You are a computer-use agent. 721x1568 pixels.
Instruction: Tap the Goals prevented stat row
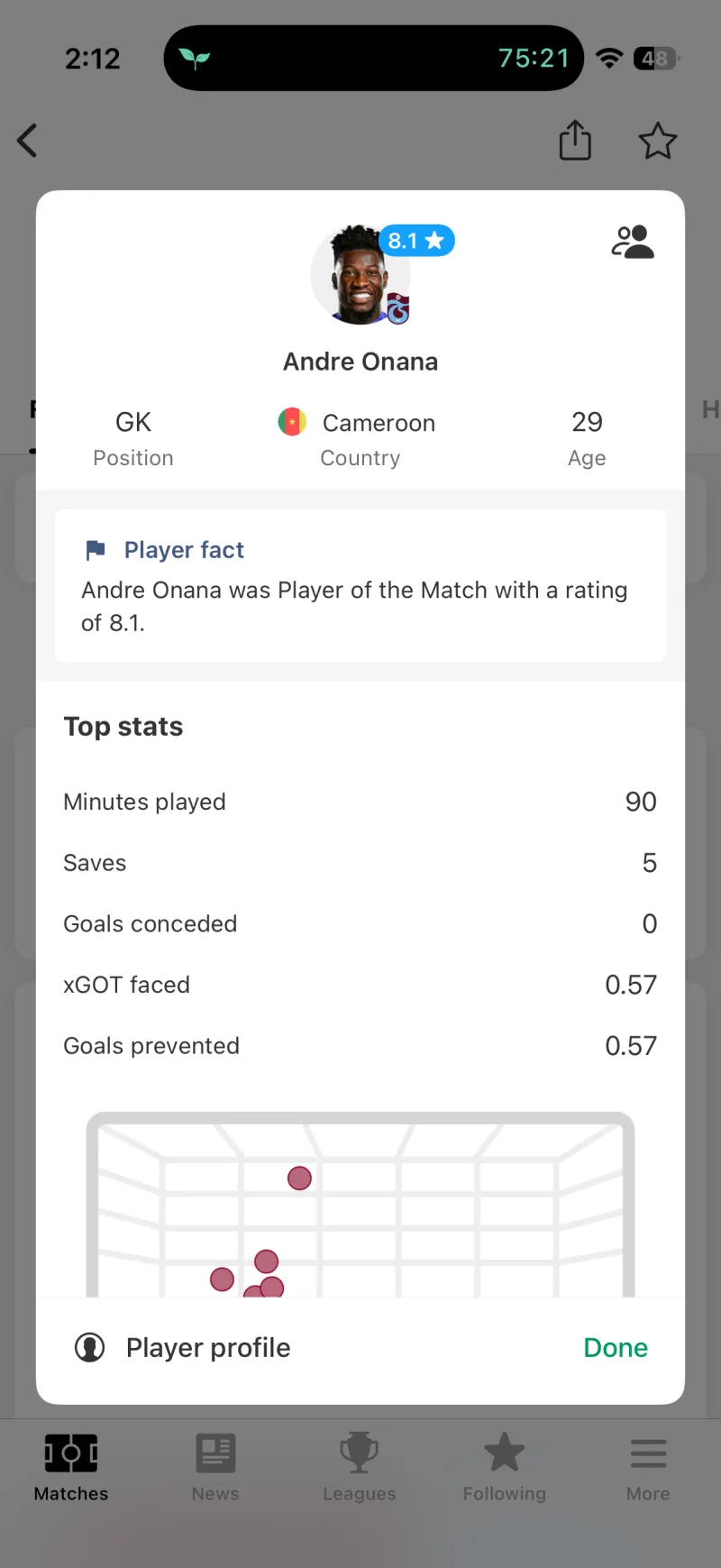tap(360, 1046)
